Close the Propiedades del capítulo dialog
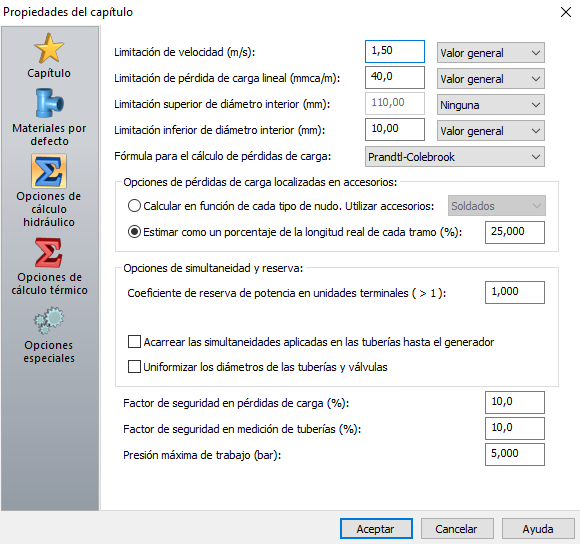 coord(566,12)
